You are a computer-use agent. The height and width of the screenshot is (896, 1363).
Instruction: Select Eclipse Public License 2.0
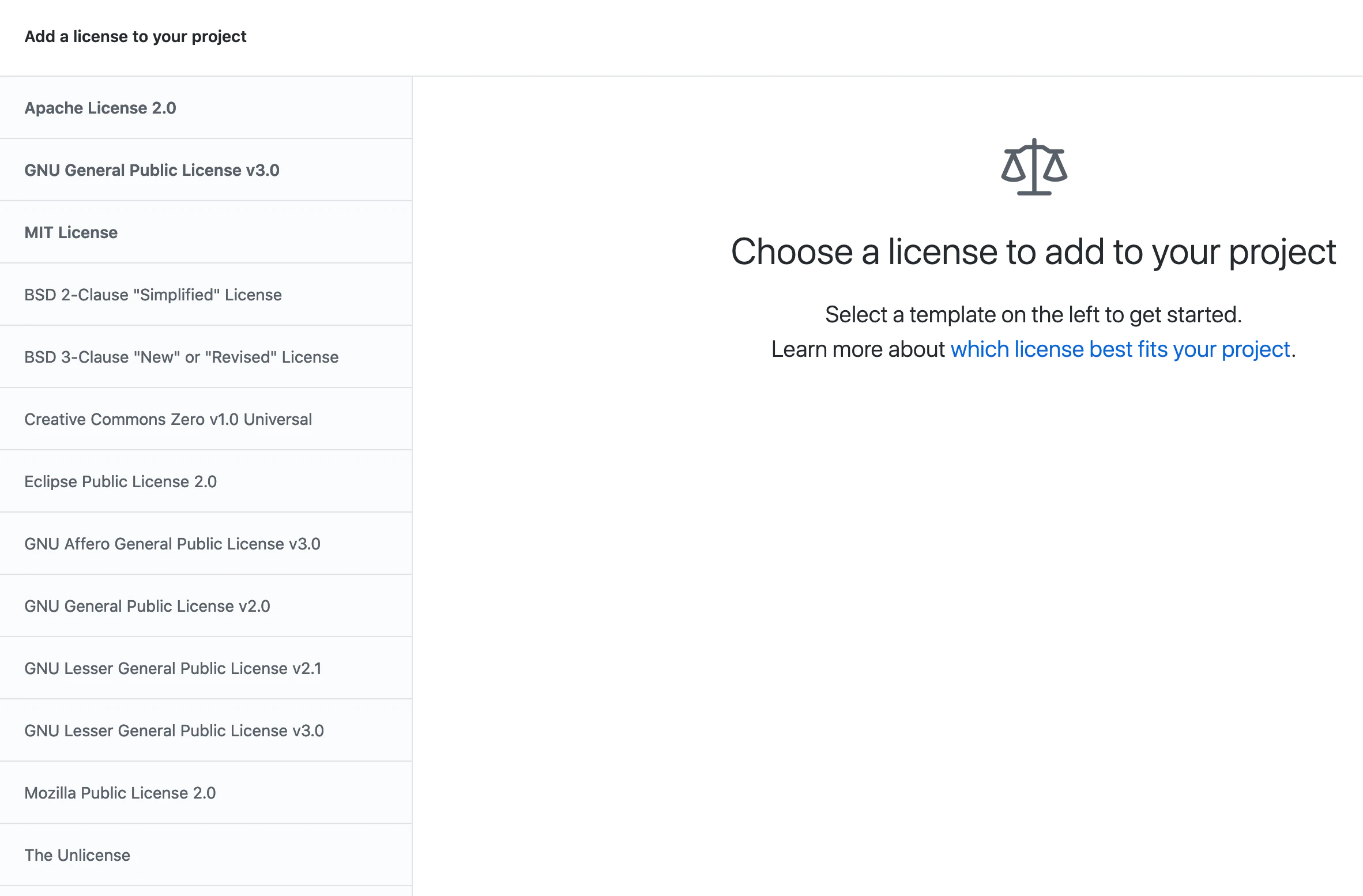point(121,481)
